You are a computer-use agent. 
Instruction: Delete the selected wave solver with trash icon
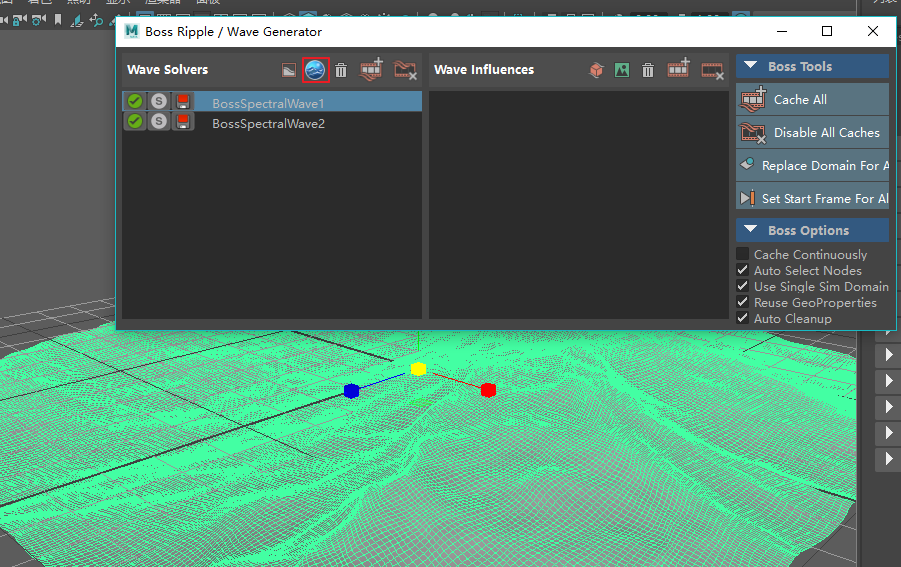click(x=341, y=70)
